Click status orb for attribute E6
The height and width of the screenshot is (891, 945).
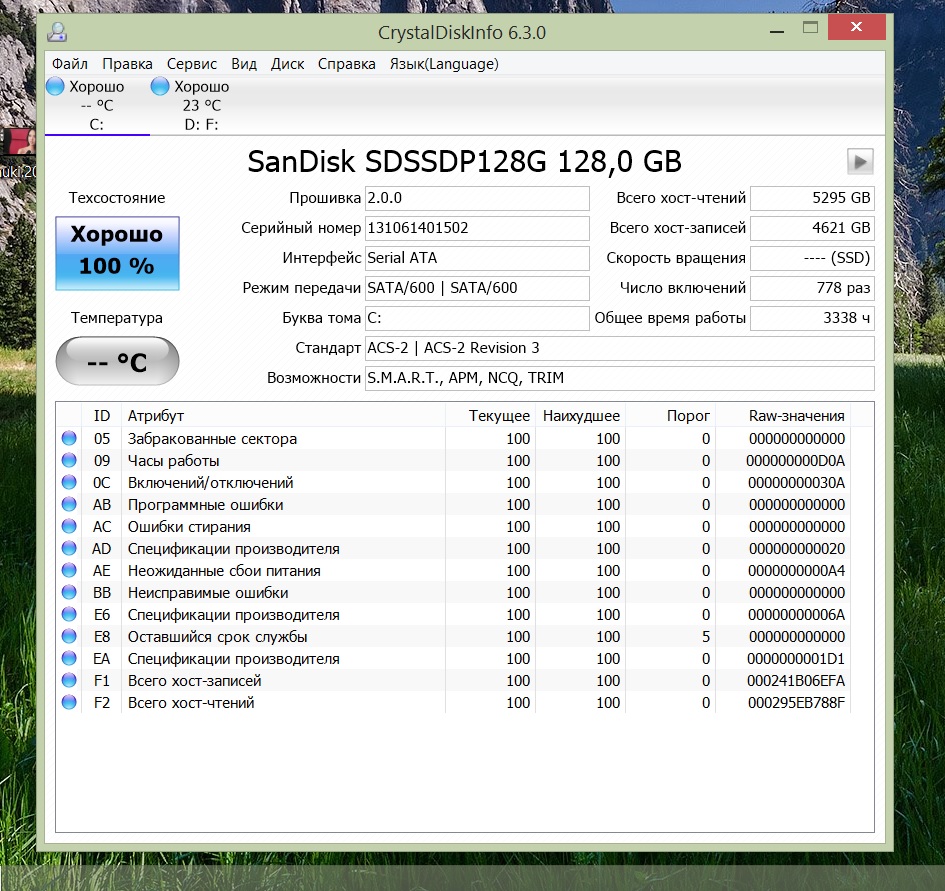(69, 614)
